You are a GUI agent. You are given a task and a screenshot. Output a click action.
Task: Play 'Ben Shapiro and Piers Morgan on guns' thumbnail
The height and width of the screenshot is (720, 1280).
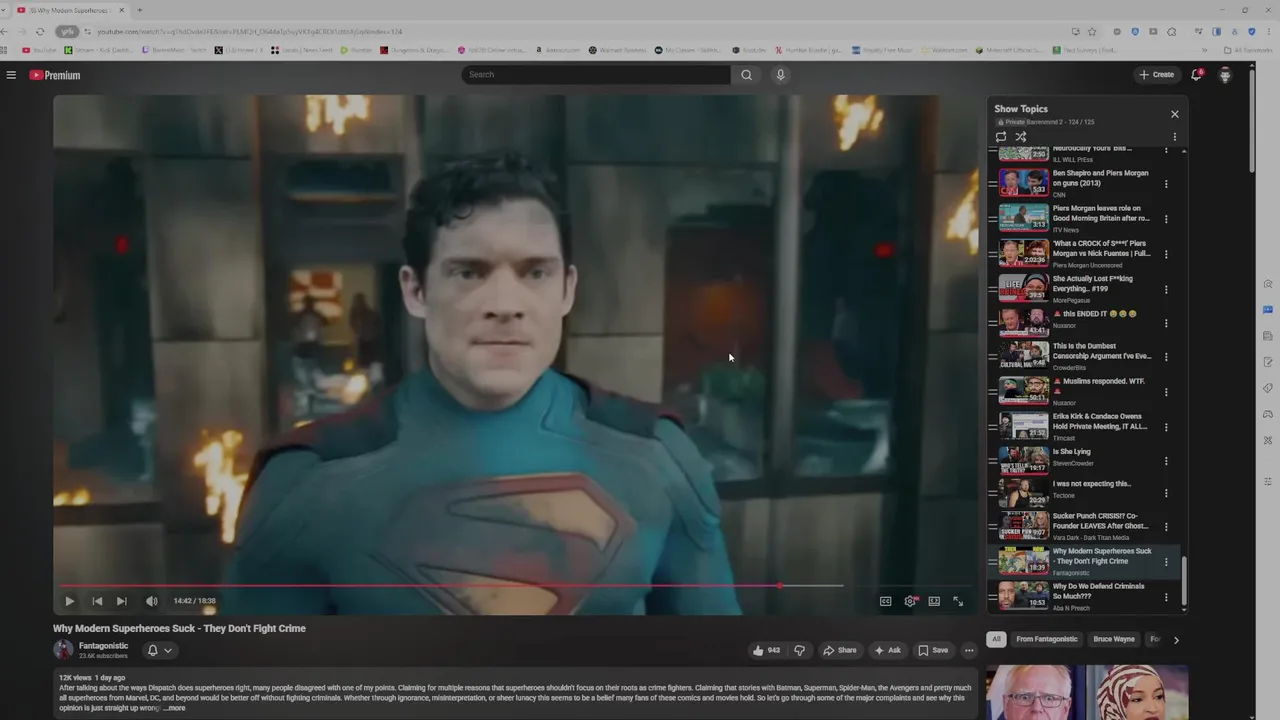[x=1023, y=183]
